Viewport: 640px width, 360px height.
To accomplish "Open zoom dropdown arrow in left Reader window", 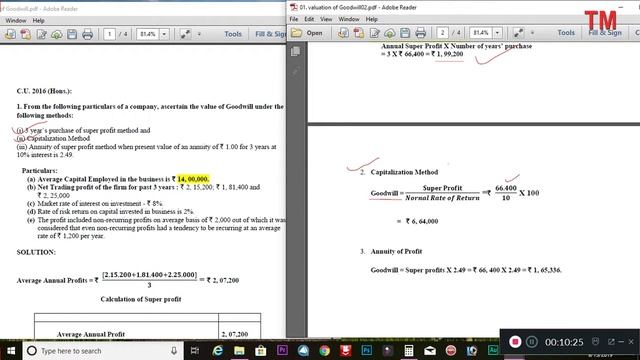I will 164,34.
